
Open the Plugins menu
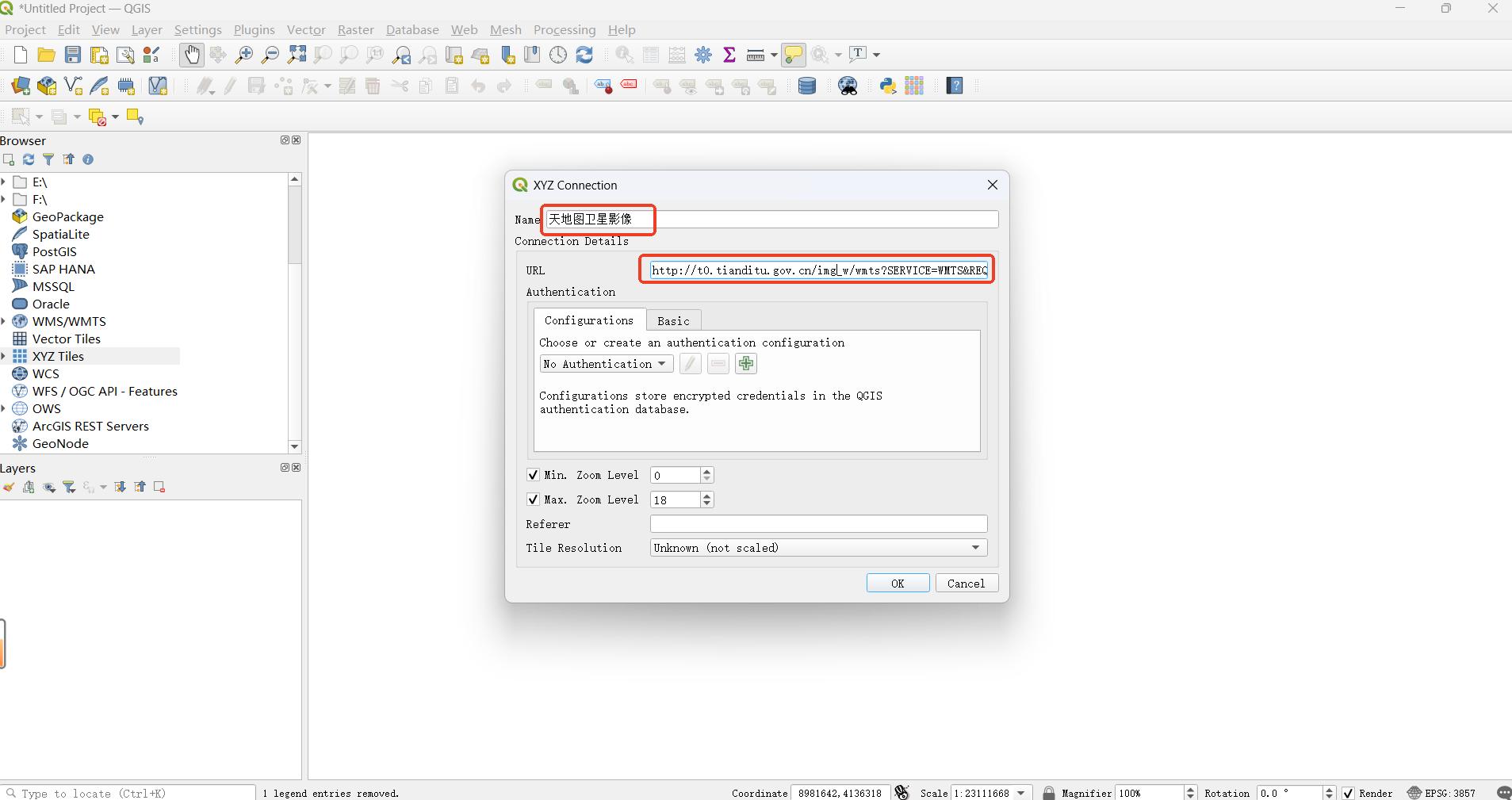pos(254,29)
